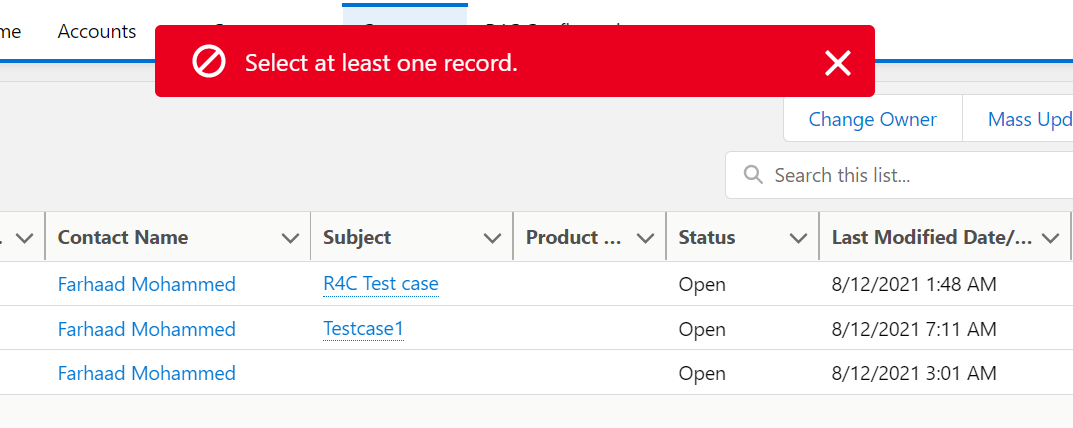
Task: Select the 8/12/2021 3:01 AM date cell
Action: [914, 373]
